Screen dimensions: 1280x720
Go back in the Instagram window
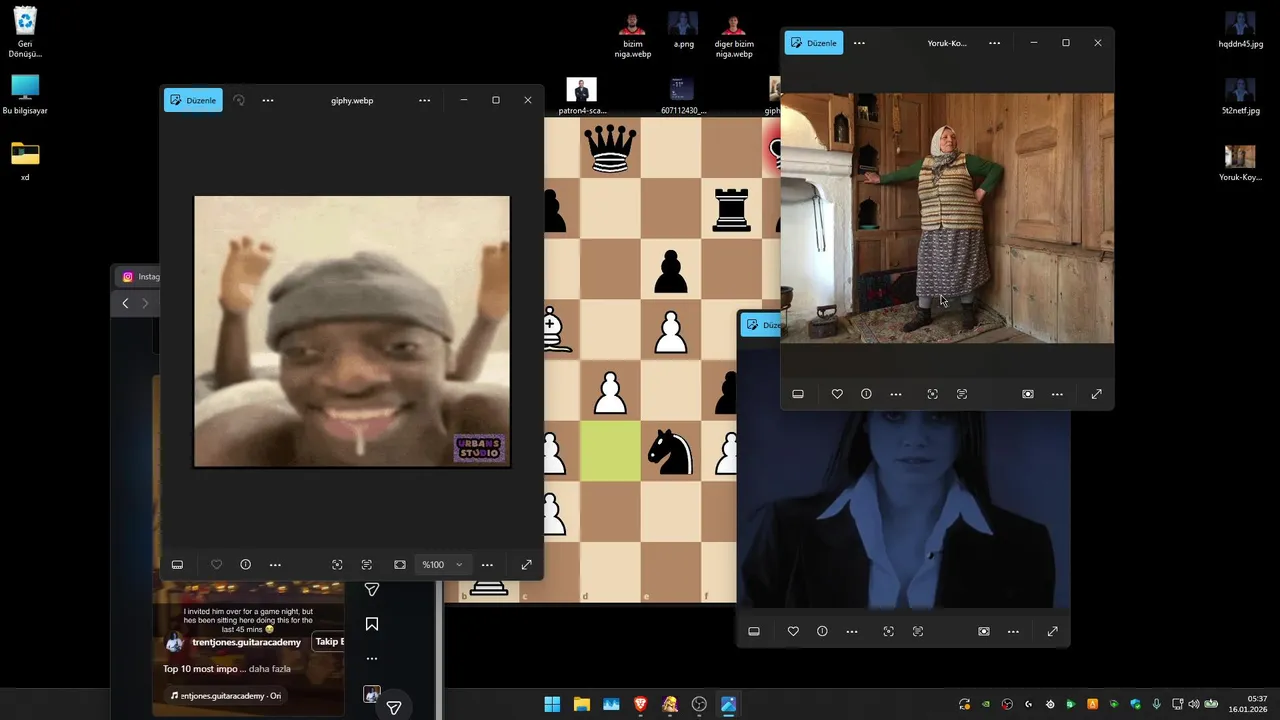pos(125,303)
